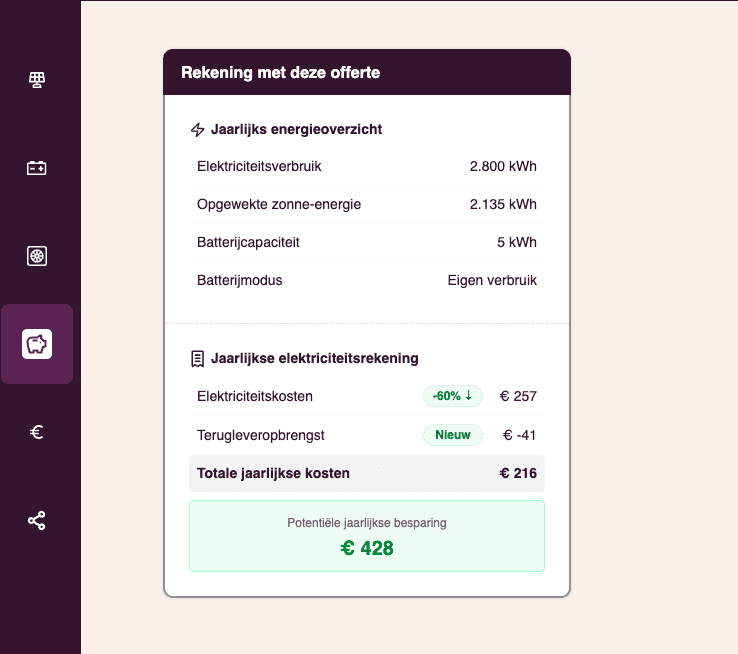Click the heat pump fan icon

[x=37, y=256]
